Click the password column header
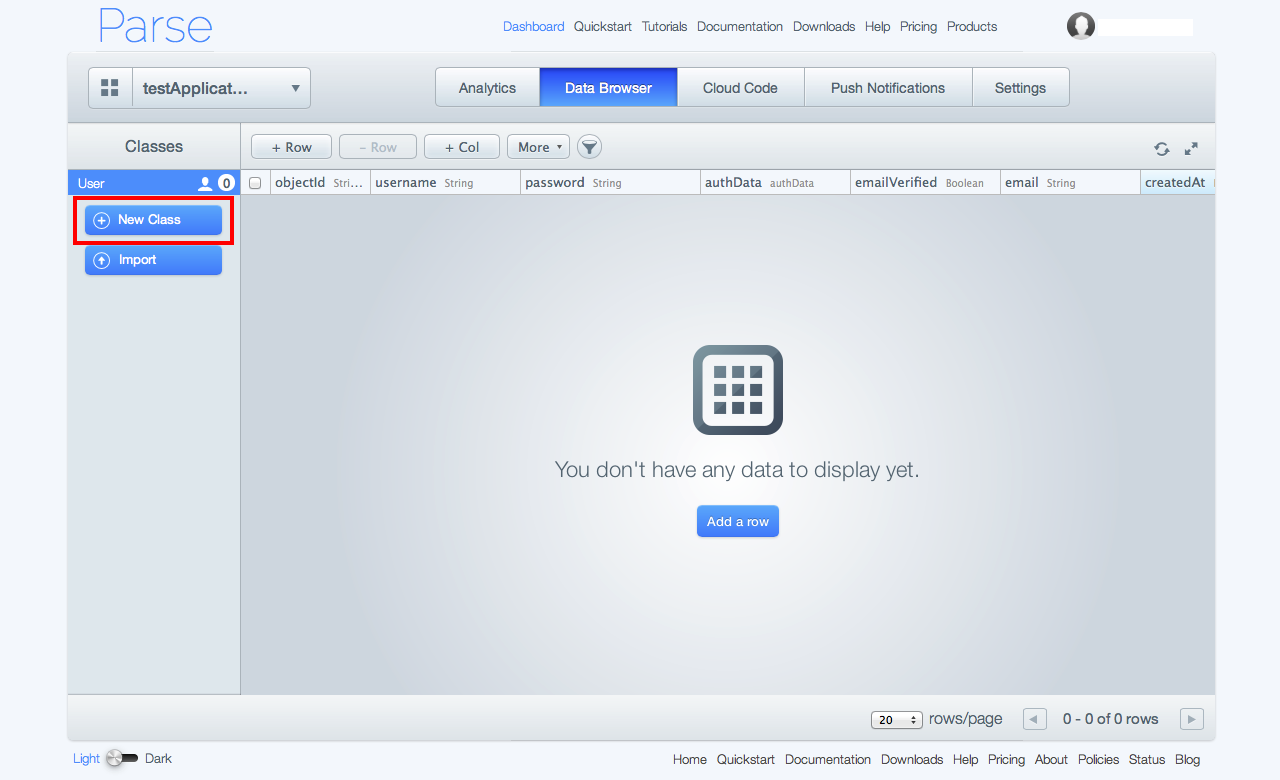This screenshot has height=780, width=1280. coord(610,183)
